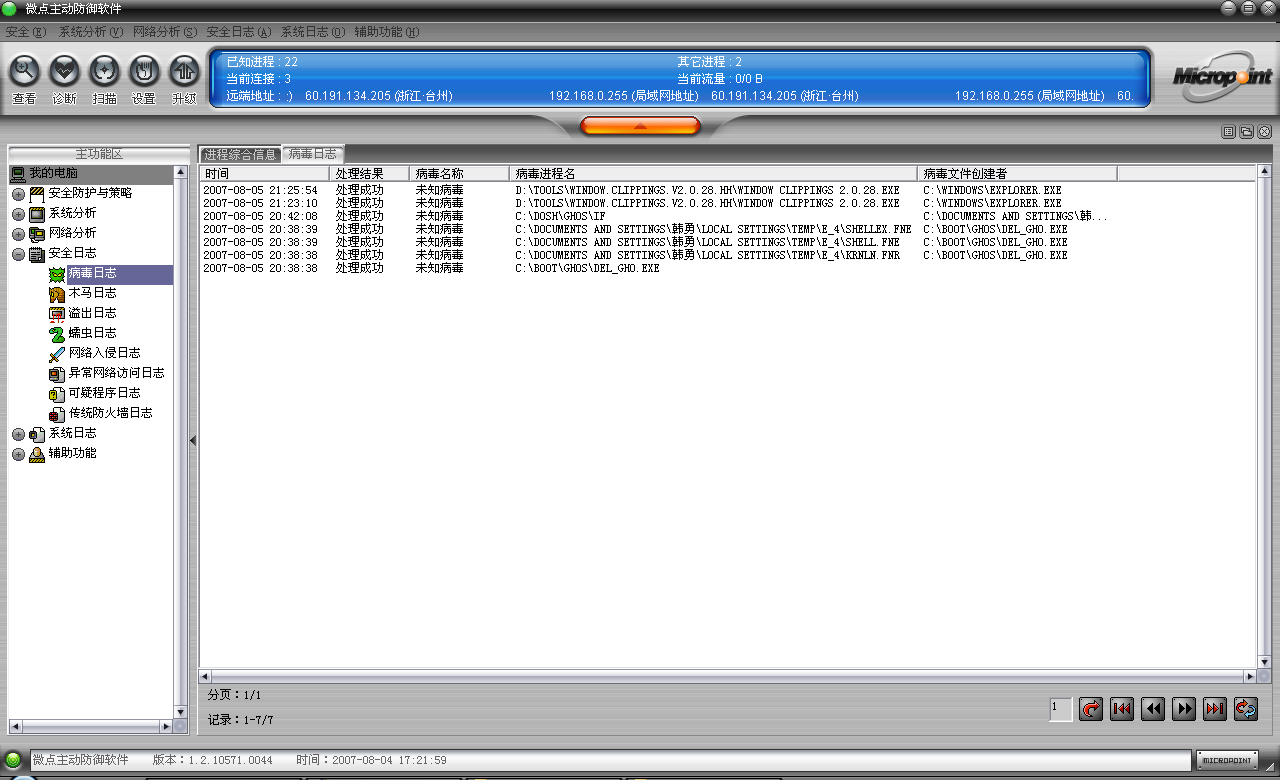Viewport: 1280px width, 780px height.
Task: Open the 系统日志 (D) menu
Action: pyautogui.click(x=313, y=32)
